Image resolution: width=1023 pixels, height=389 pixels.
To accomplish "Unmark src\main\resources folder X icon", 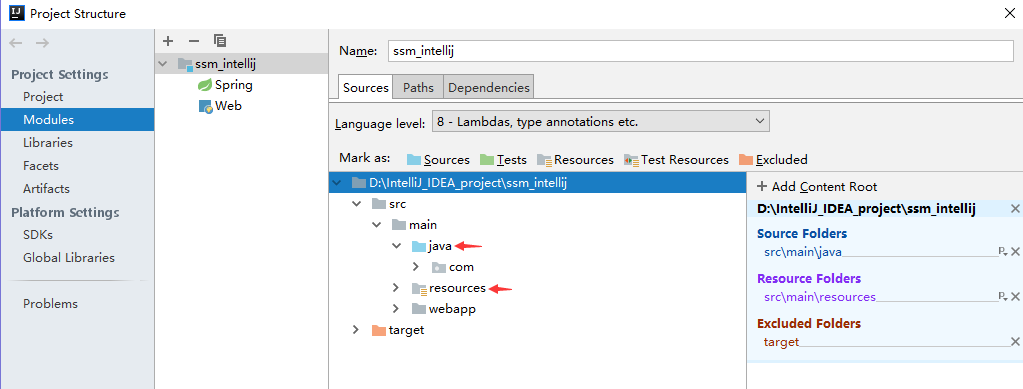I will [x=1015, y=296].
